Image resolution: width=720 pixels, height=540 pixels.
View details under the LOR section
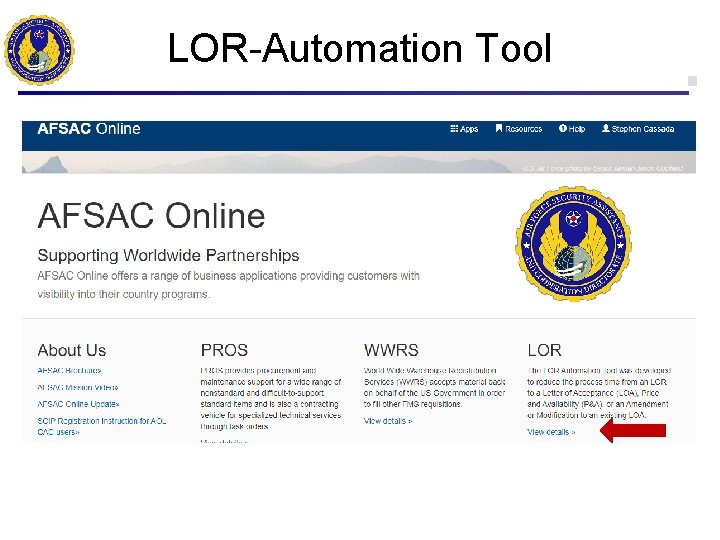click(x=551, y=432)
